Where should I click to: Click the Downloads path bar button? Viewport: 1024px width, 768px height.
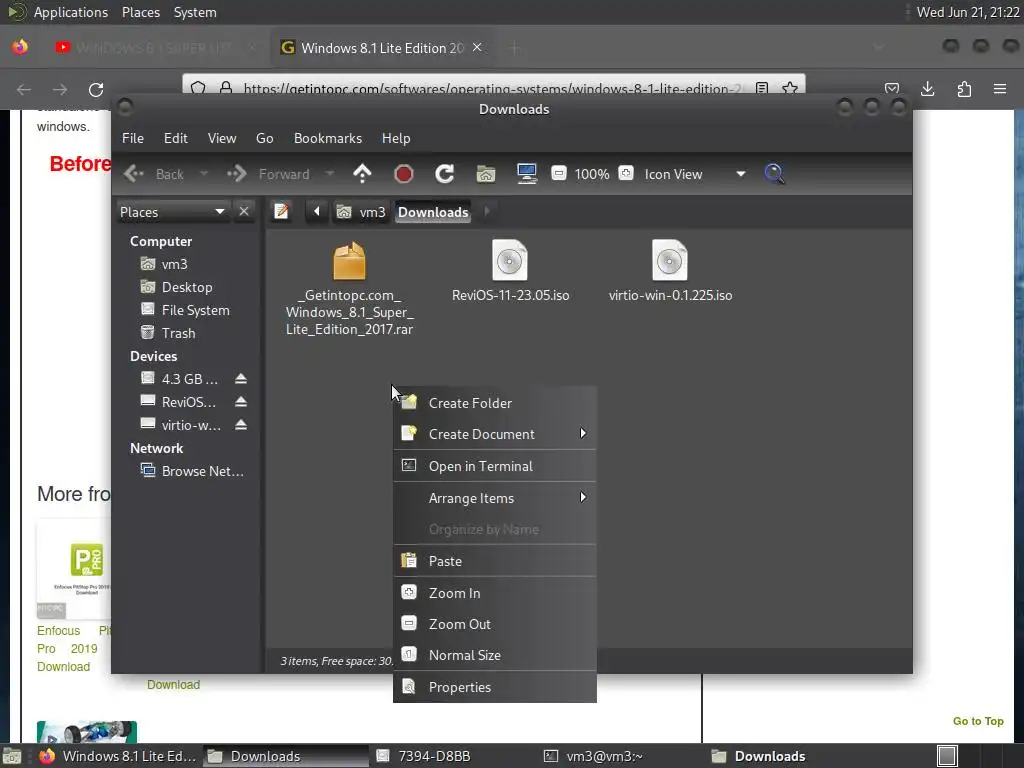click(x=433, y=212)
